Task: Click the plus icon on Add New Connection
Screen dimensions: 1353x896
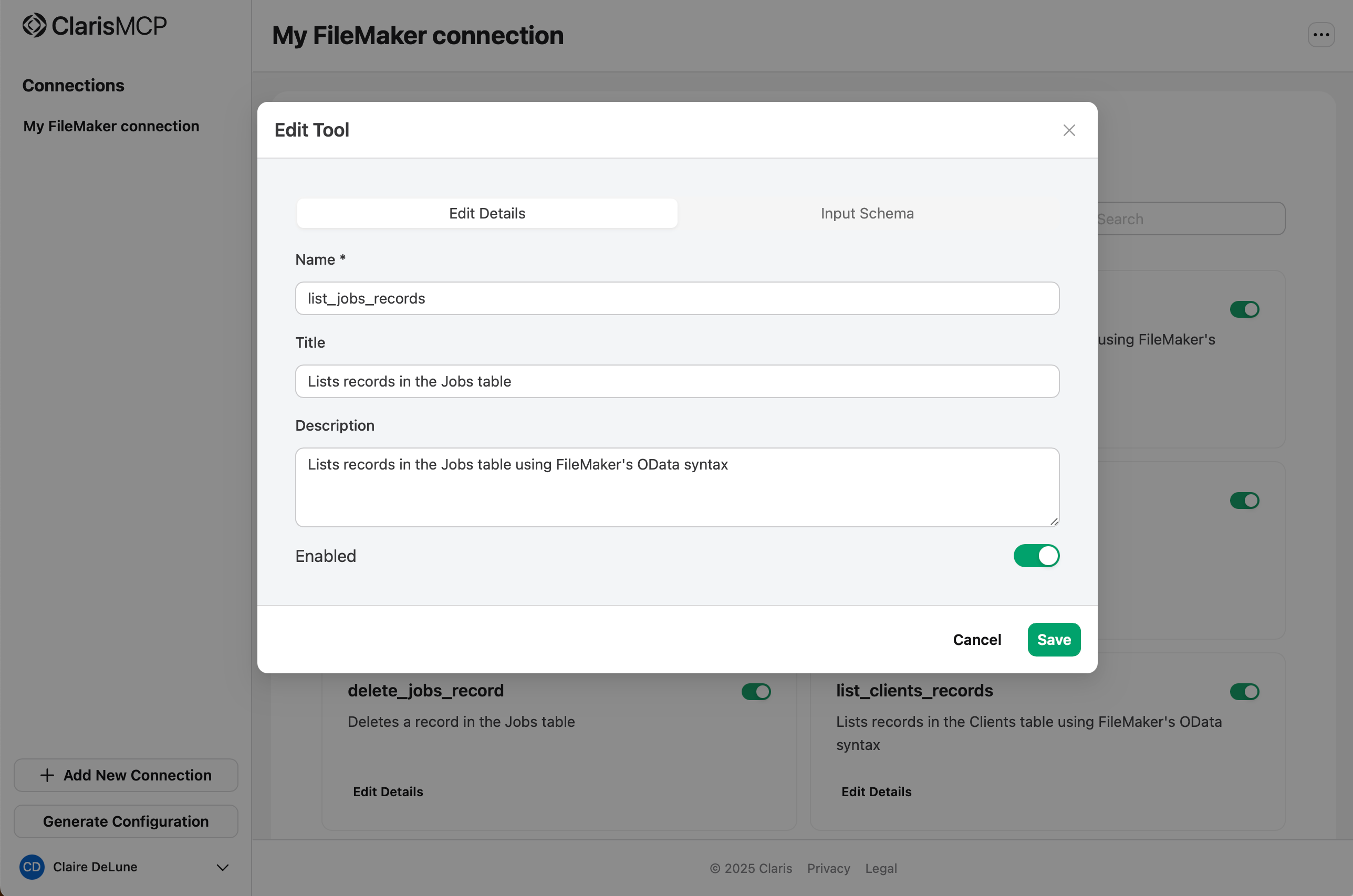Action: click(x=47, y=775)
